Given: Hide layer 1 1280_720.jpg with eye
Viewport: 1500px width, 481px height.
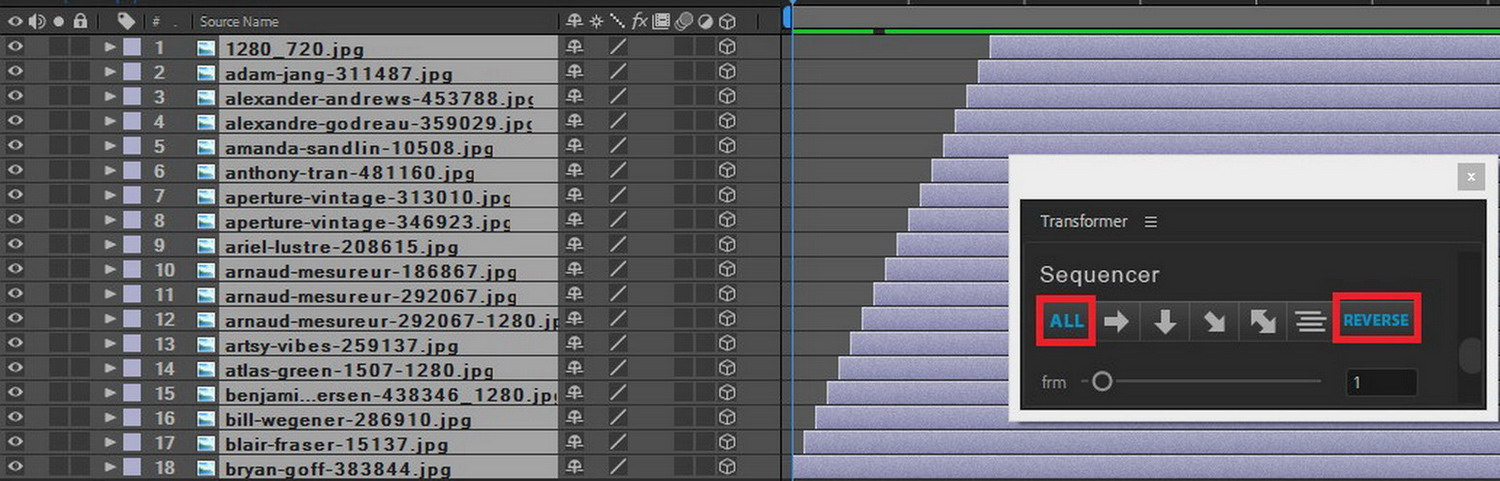Looking at the screenshot, I should (14, 47).
